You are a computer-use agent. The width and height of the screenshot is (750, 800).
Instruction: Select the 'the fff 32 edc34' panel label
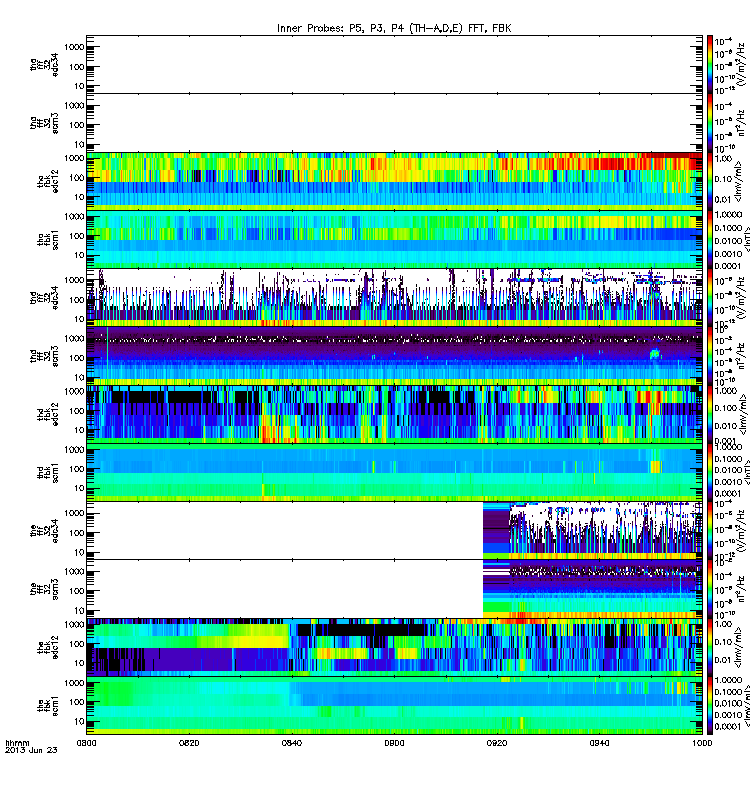point(44,531)
